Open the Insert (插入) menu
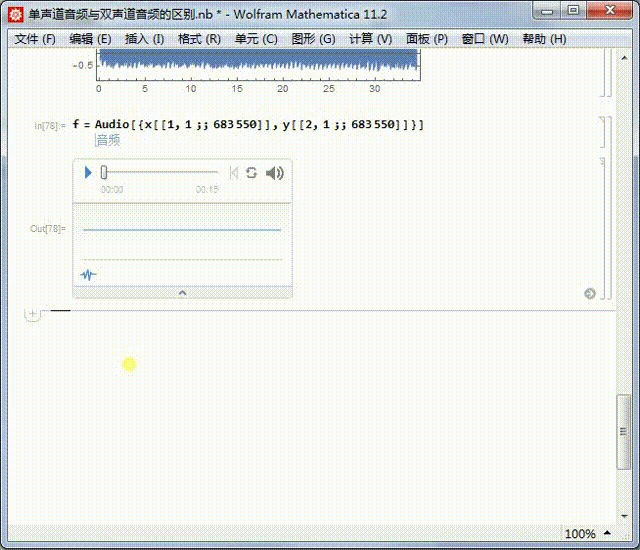The height and width of the screenshot is (550, 640). pyautogui.click(x=144, y=39)
